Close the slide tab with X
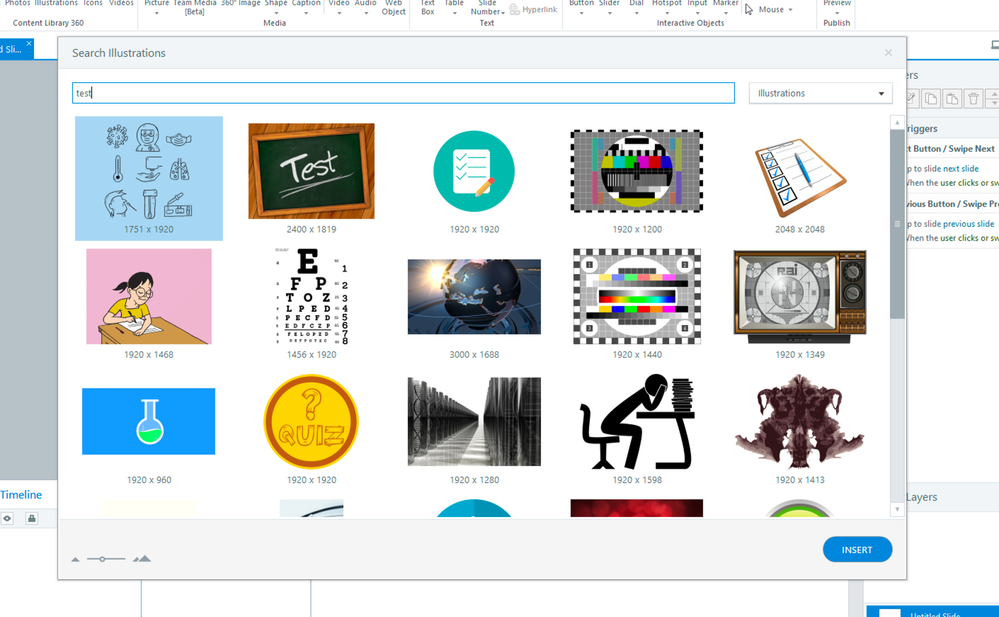This screenshot has width=999, height=617. click(29, 43)
